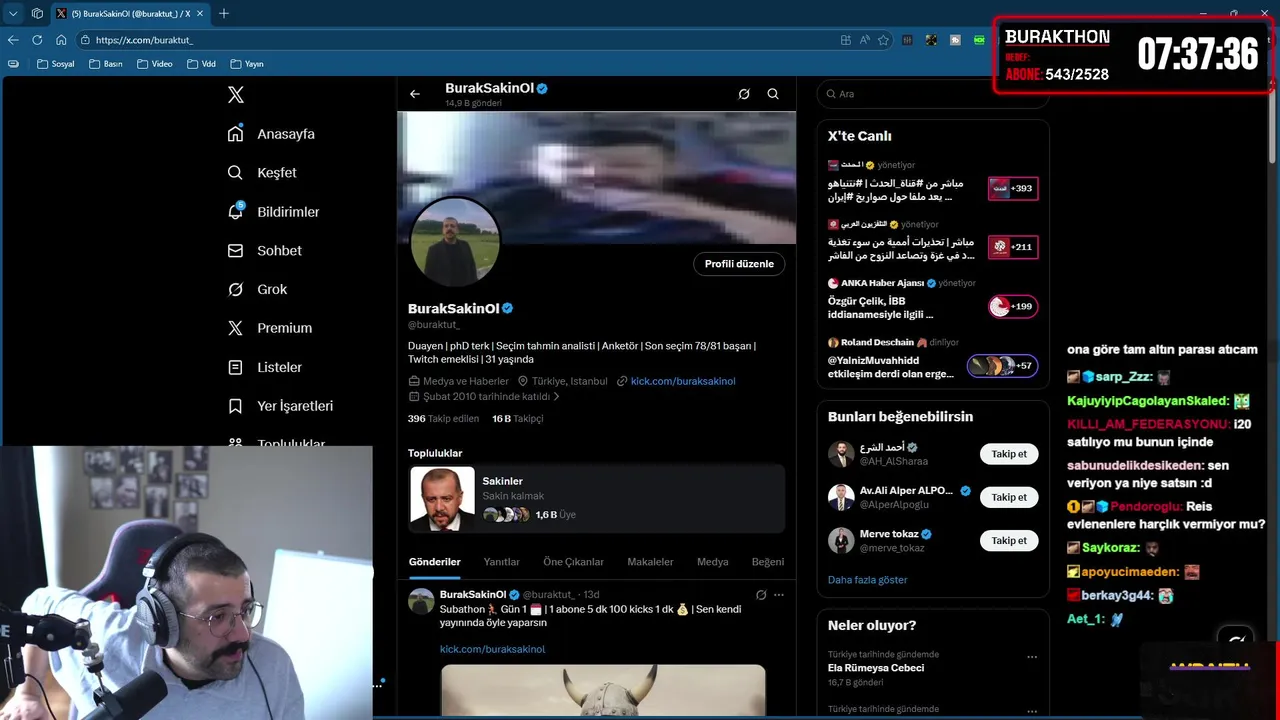Close the BurakSakinOl X tab

200,13
